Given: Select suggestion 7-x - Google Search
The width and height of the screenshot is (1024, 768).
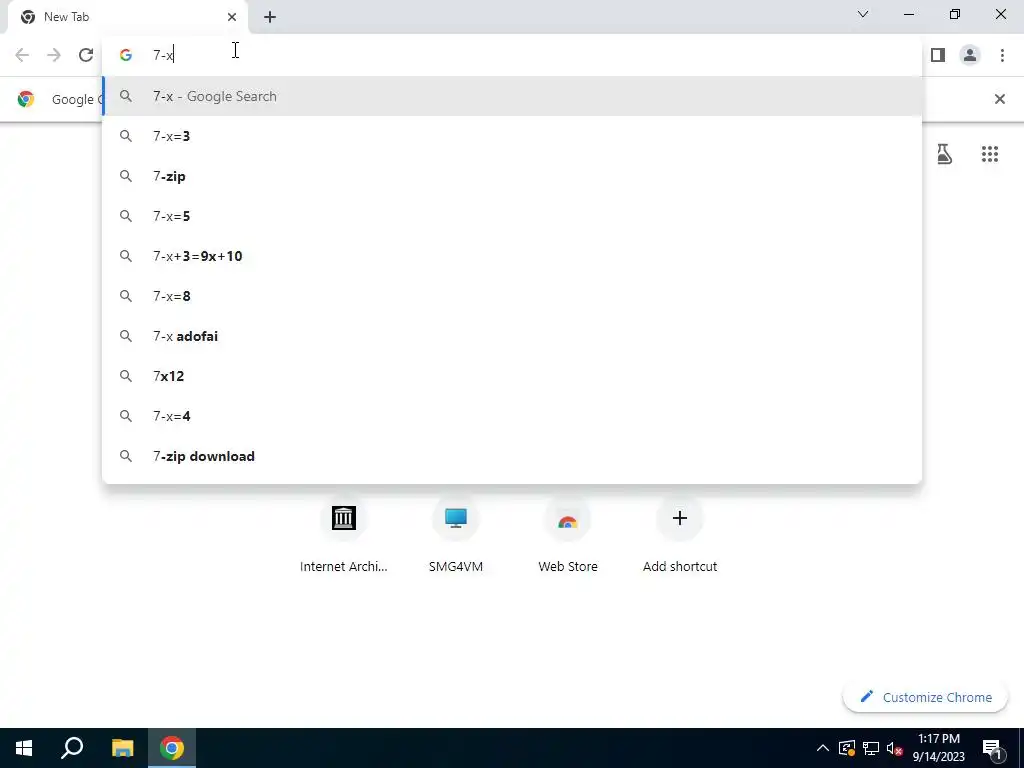Looking at the screenshot, I should (x=512, y=96).
